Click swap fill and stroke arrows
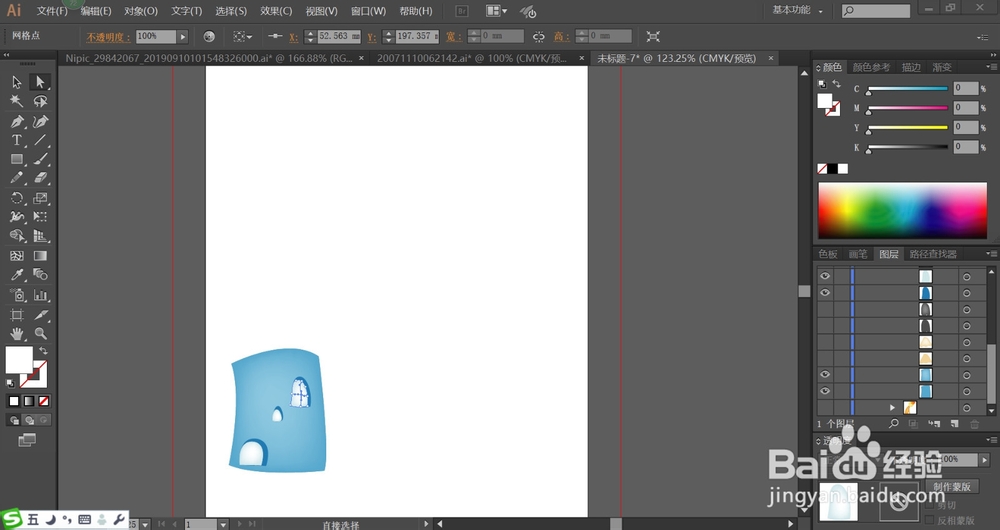Screen dimensions: 1000x530 point(43,351)
